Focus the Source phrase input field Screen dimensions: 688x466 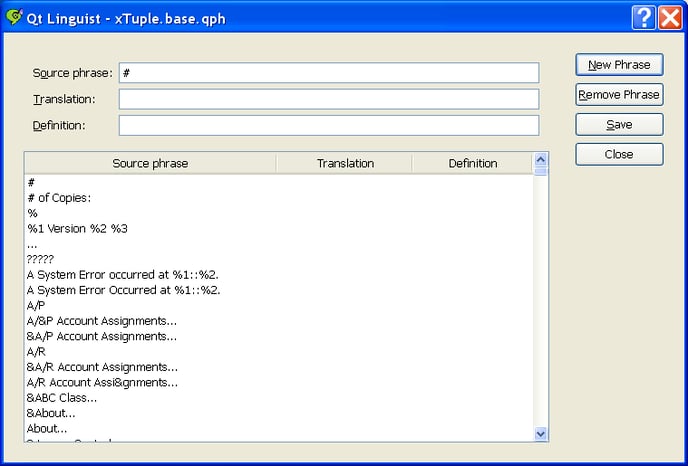pos(328,73)
